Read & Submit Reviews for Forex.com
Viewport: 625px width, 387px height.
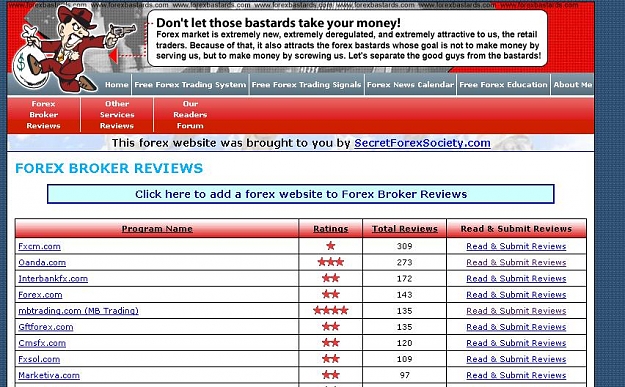pyautogui.click(x=516, y=295)
